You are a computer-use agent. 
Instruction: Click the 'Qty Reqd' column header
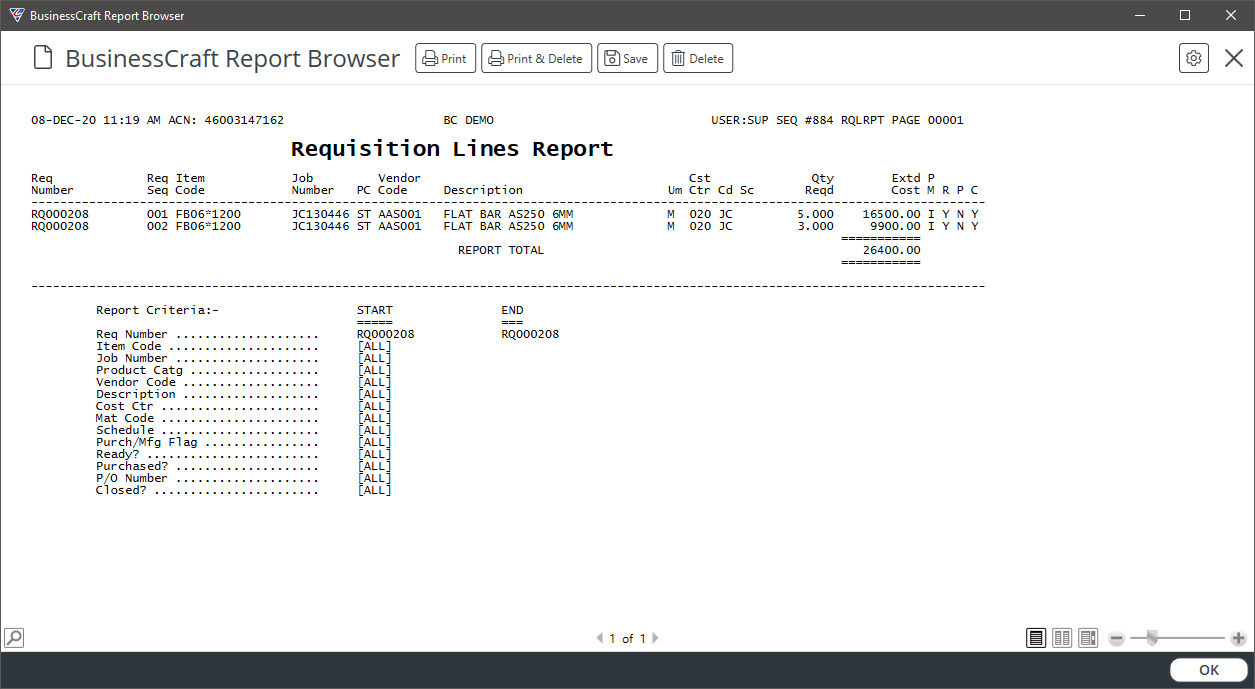pos(820,184)
